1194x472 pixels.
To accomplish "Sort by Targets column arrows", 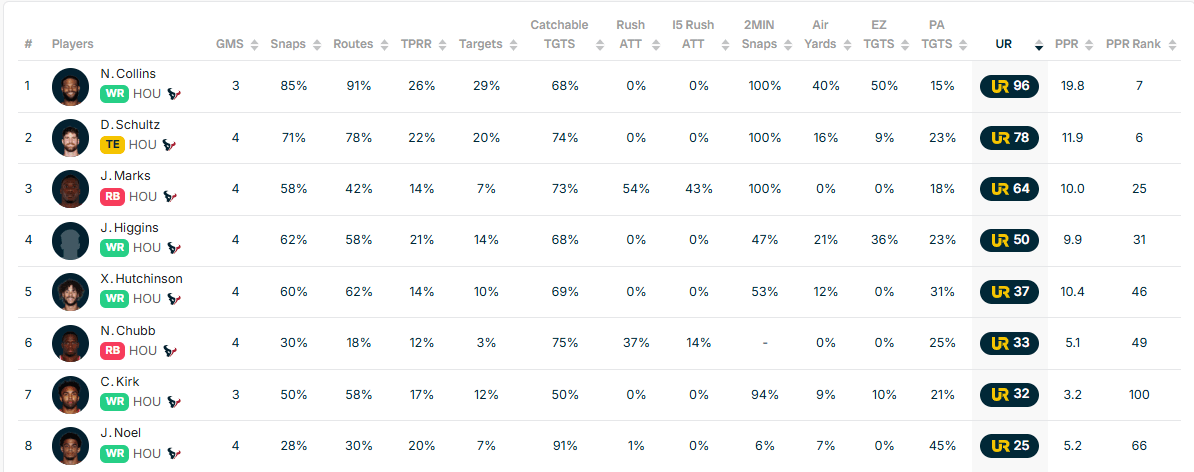I will [513, 45].
